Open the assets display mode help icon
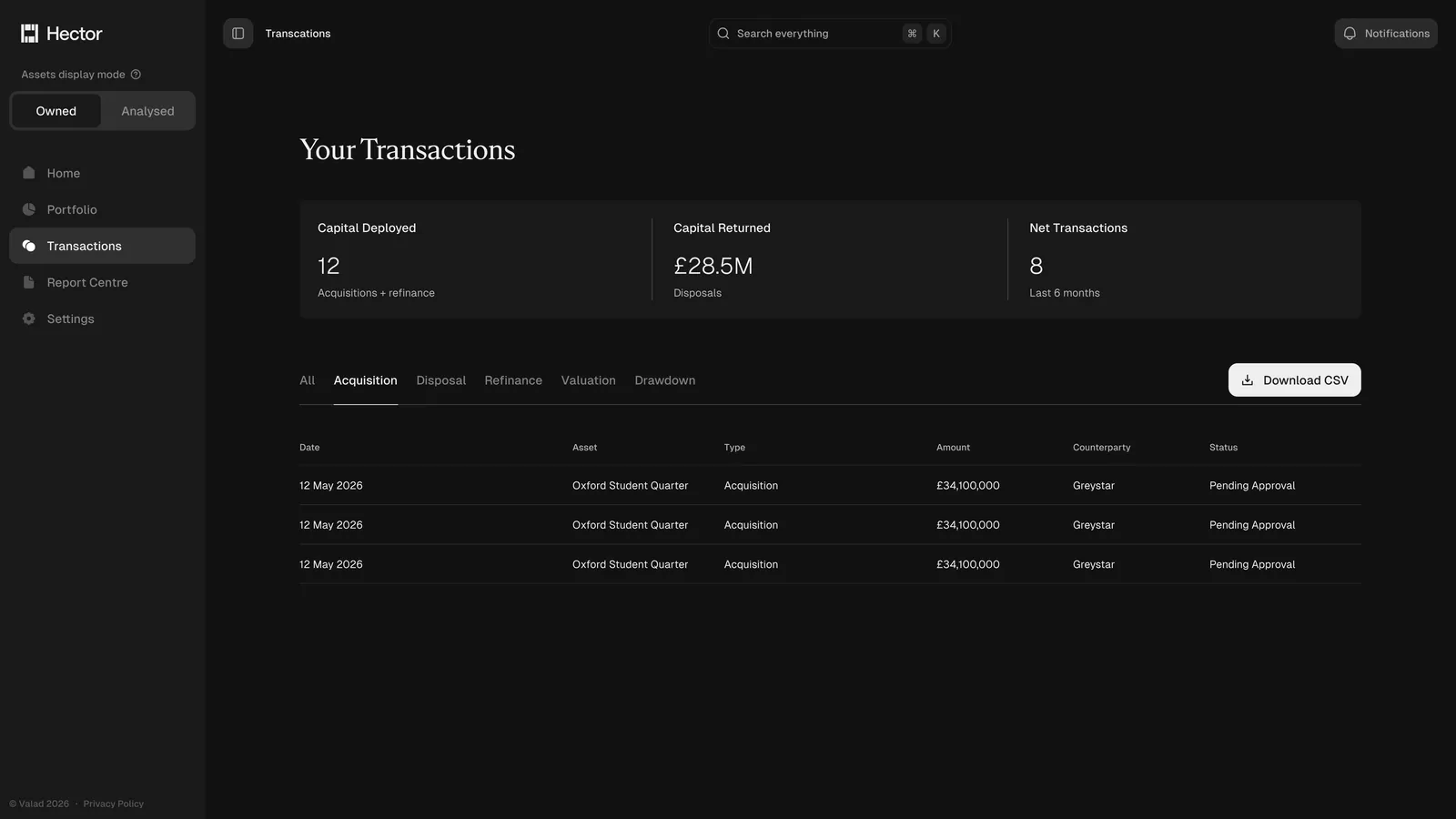 coord(136,75)
